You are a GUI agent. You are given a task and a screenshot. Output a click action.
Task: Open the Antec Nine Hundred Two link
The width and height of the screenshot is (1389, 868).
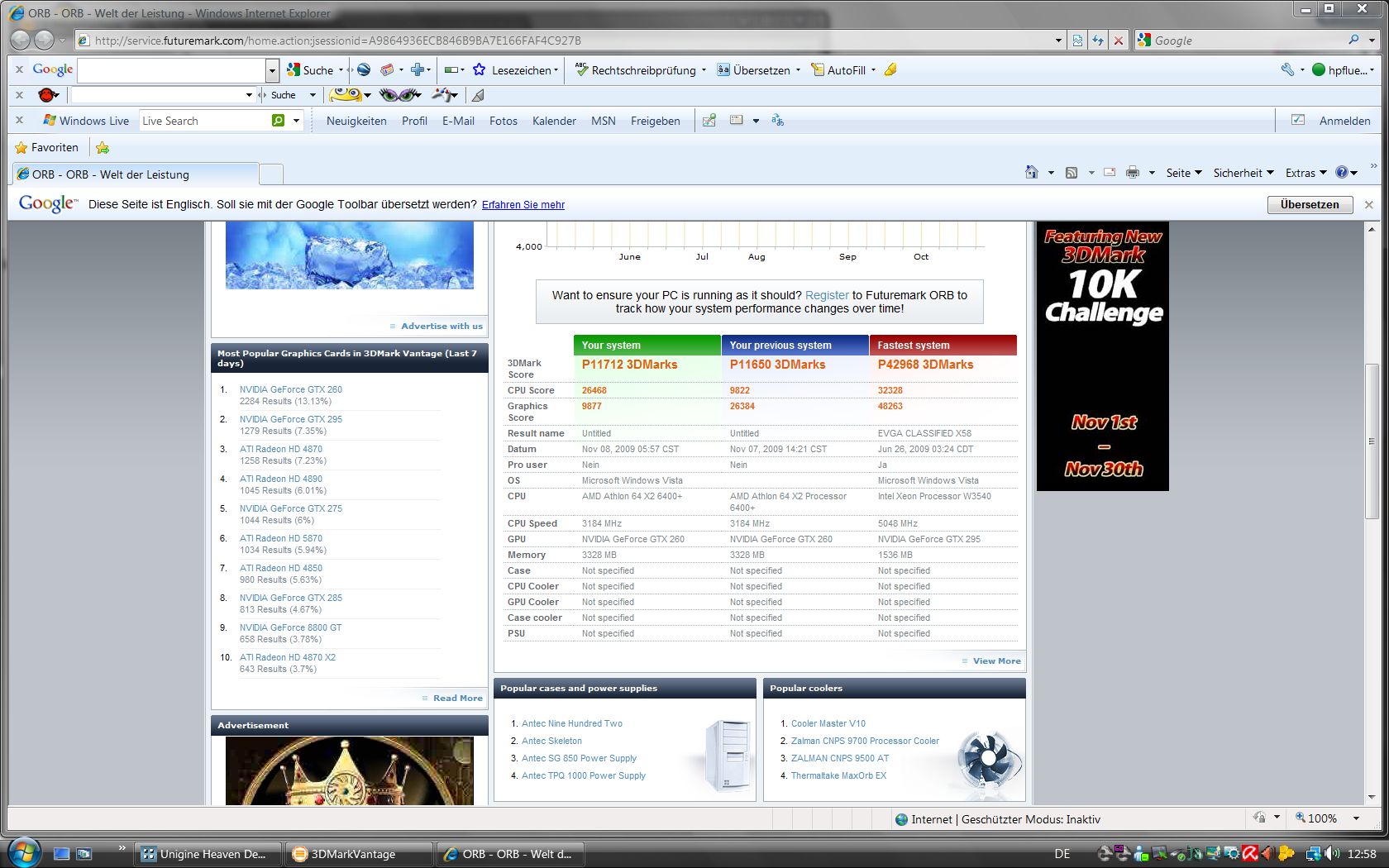point(572,723)
